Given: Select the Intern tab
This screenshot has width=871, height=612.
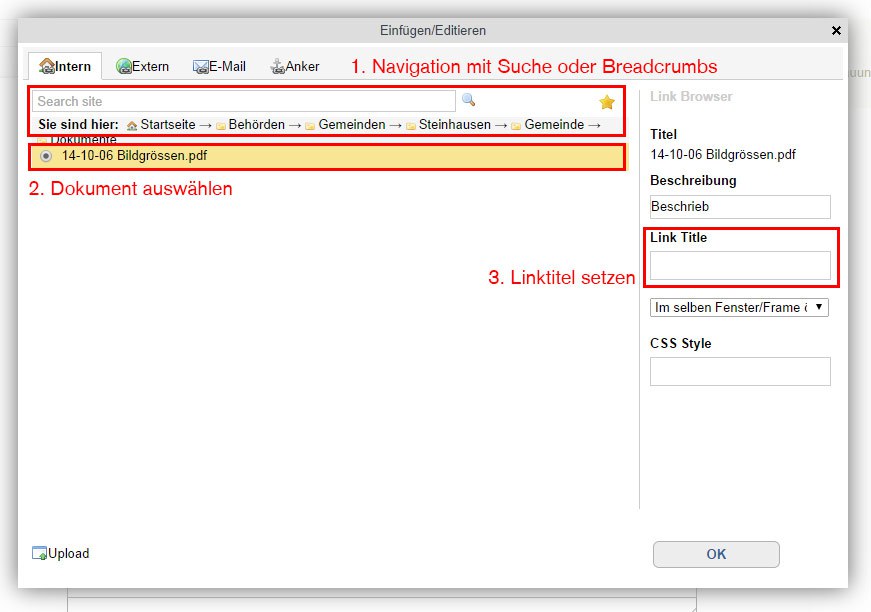Looking at the screenshot, I should [65, 67].
